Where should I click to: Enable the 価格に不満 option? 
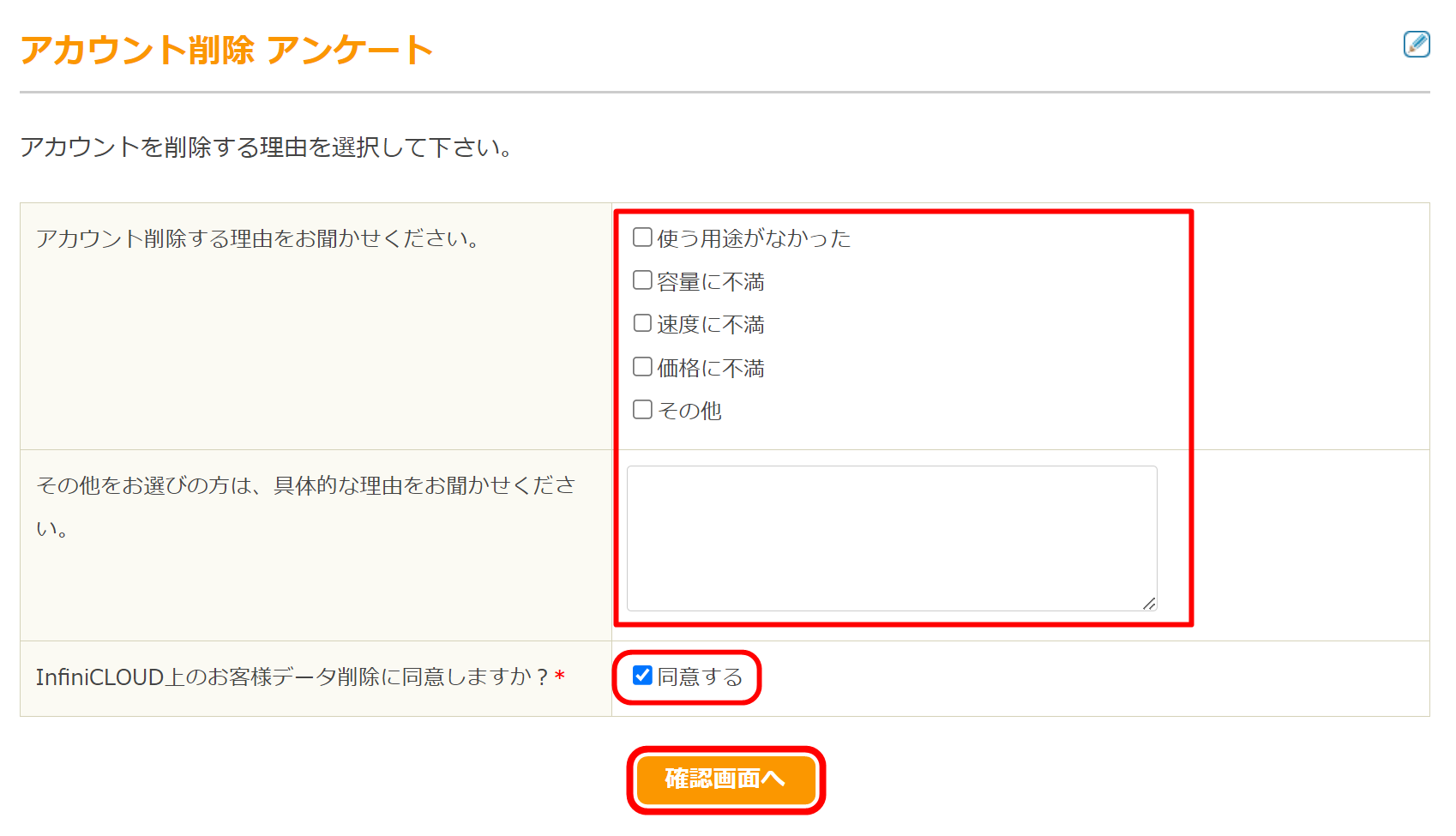tap(642, 366)
